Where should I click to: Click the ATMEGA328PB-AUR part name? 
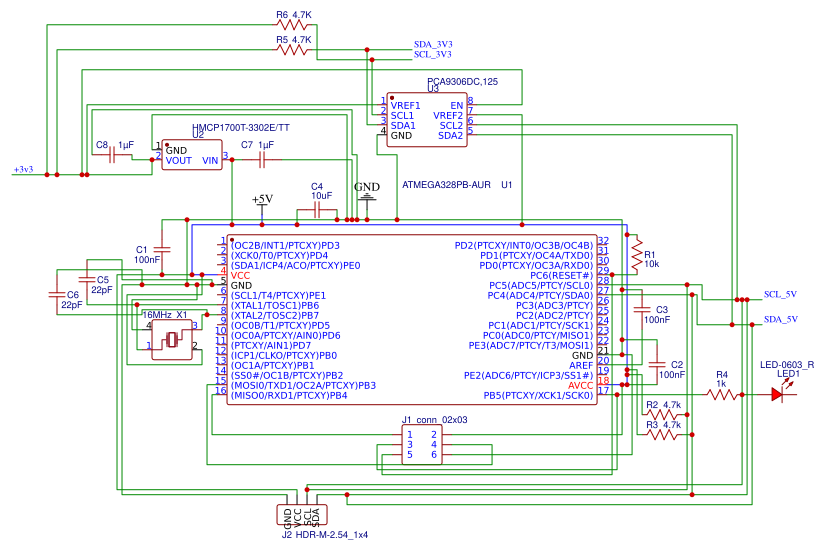(x=446, y=185)
